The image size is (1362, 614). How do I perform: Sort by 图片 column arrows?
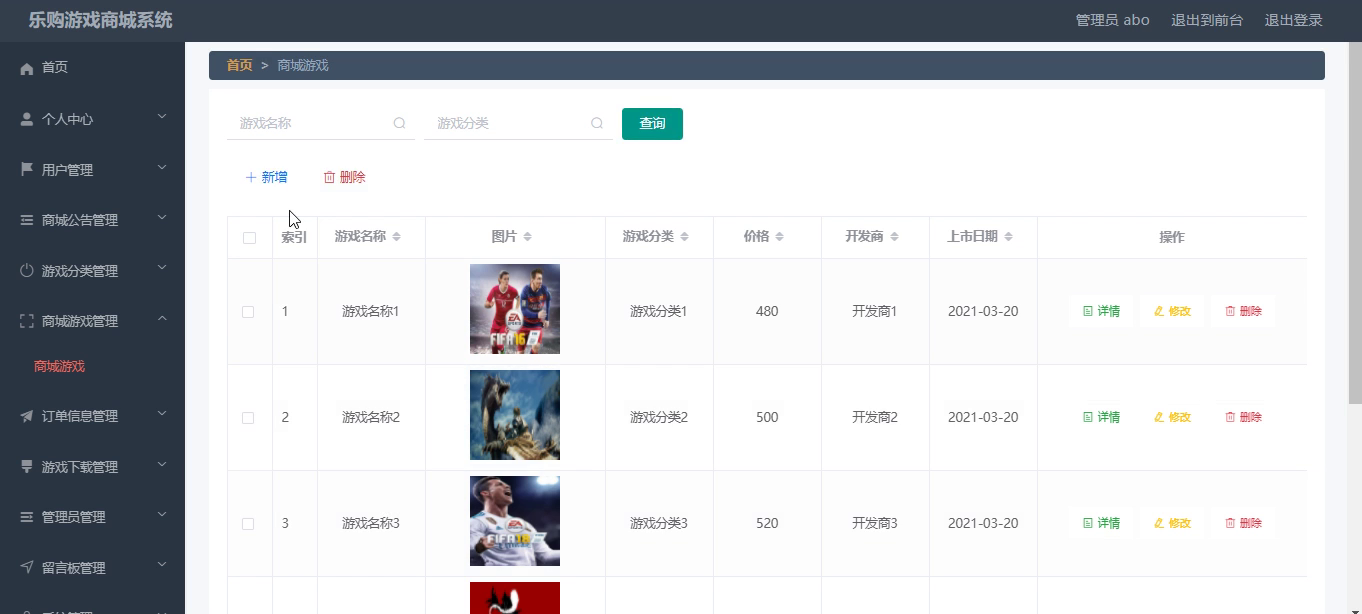527,237
